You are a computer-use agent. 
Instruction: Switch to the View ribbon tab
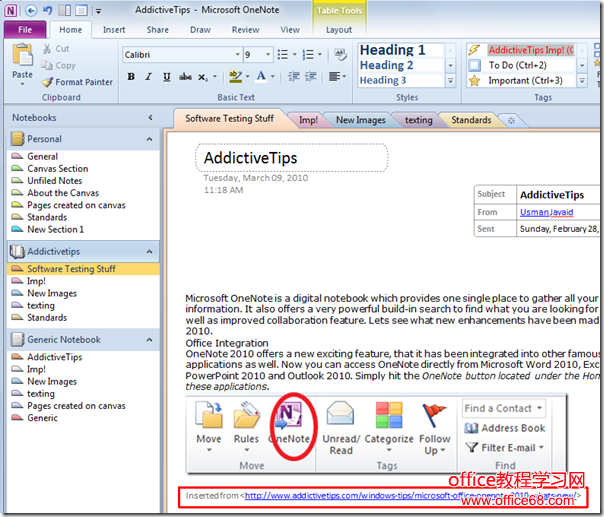[x=290, y=30]
